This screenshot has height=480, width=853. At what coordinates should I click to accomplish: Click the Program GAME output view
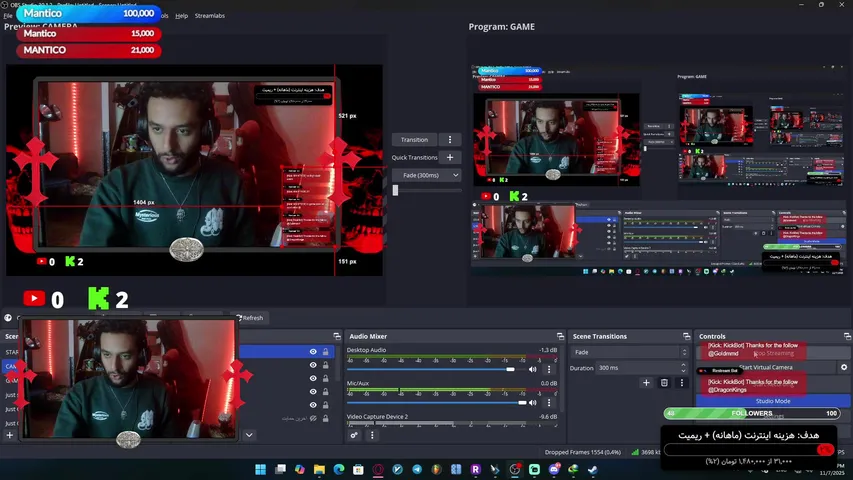click(x=658, y=170)
